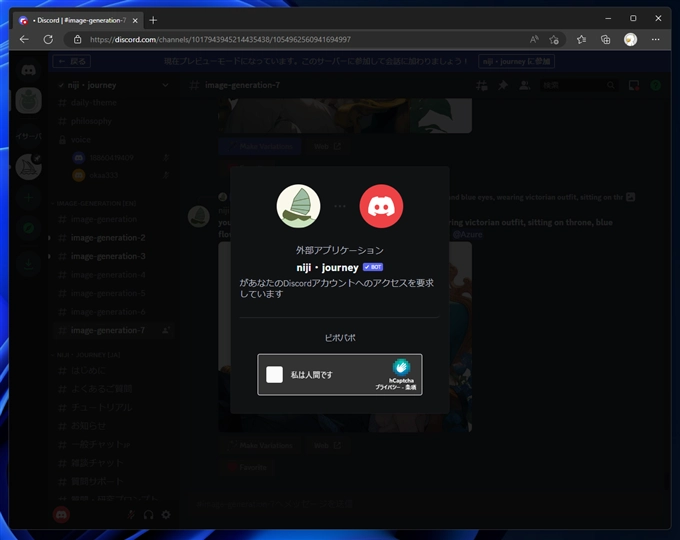Image resolution: width=680 pixels, height=540 pixels.
Task: Collapse the NIJI・JOURNEY [JA] category
Action: point(88,355)
